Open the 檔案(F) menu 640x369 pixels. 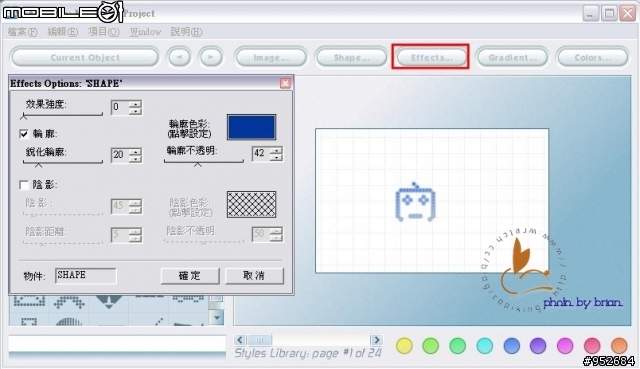click(x=22, y=32)
